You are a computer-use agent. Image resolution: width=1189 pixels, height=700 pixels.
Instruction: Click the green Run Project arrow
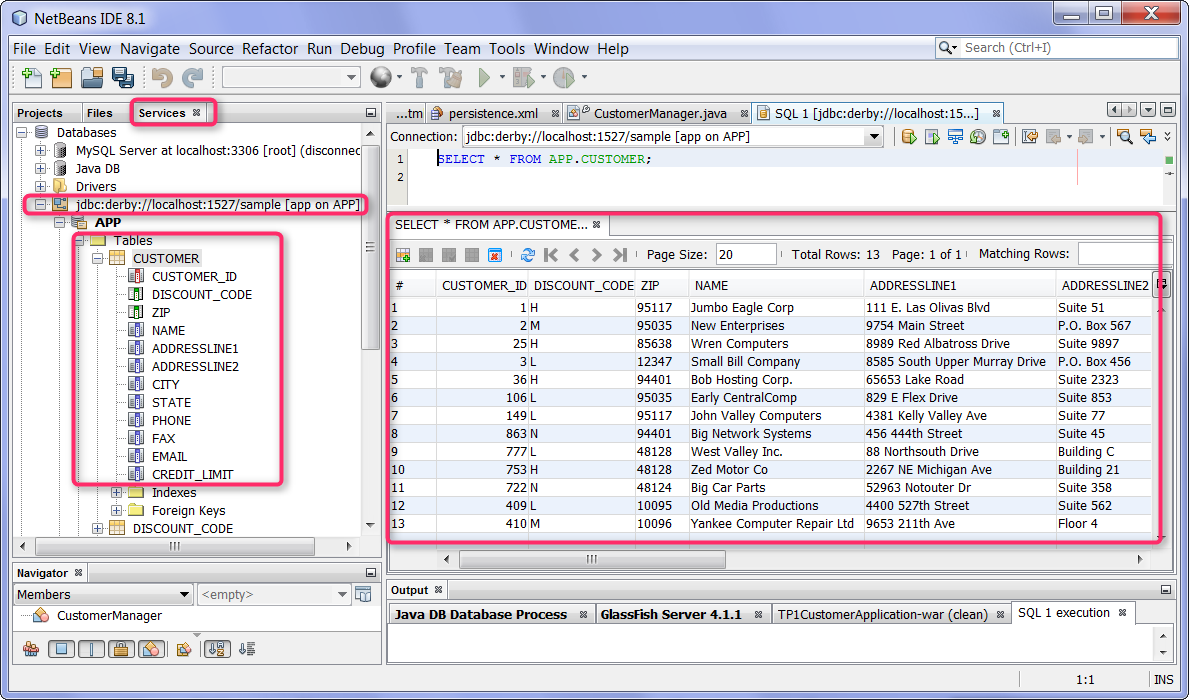[x=485, y=77]
